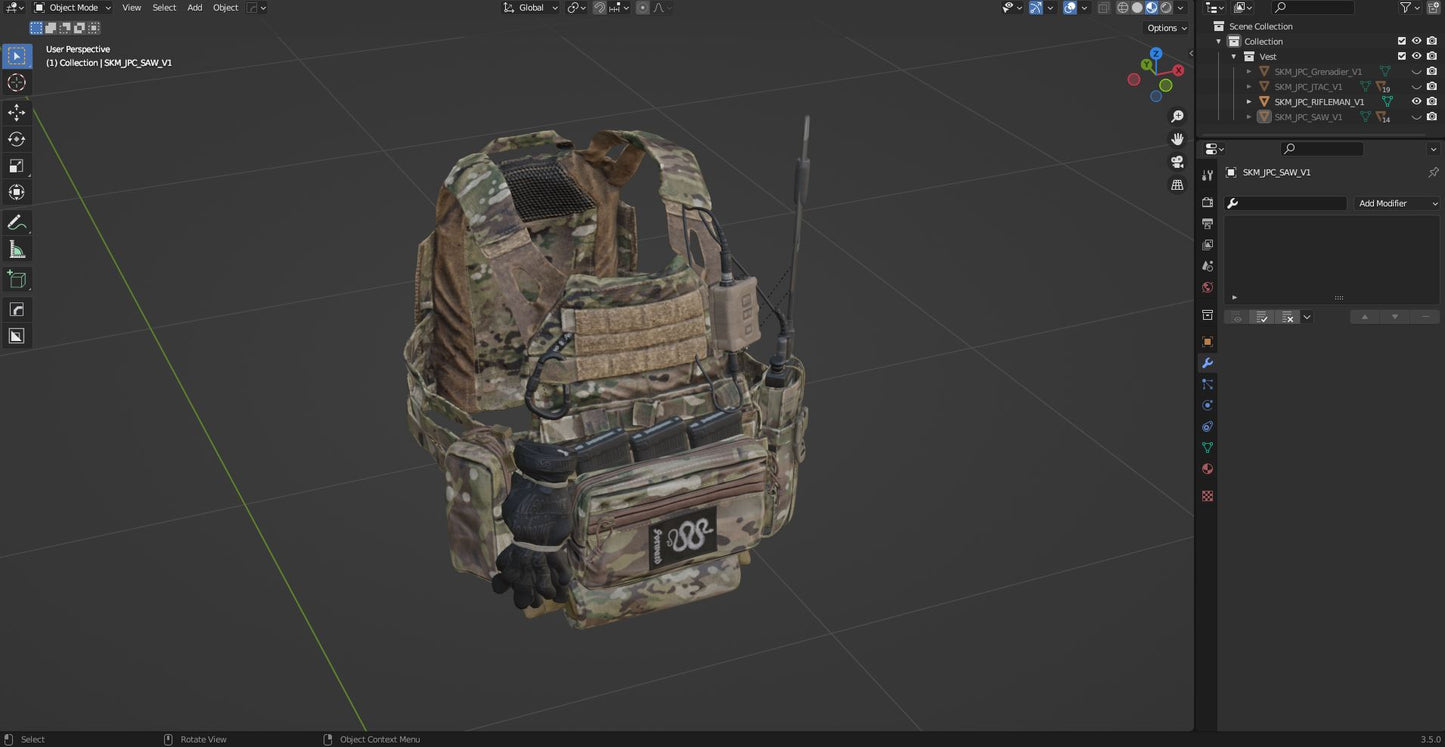Uncheck the Vest collection checkbox

[x=1401, y=56]
